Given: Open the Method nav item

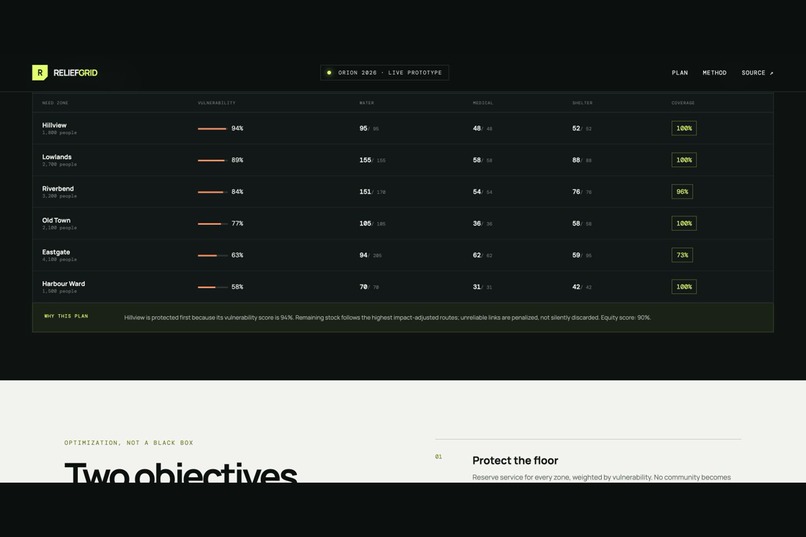Looking at the screenshot, I should (715, 73).
